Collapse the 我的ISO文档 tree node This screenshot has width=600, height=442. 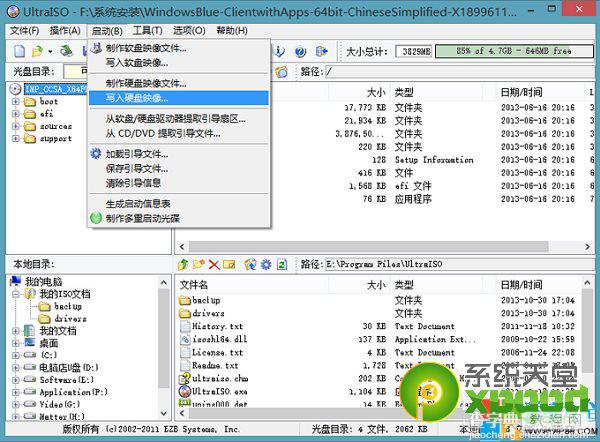point(16,294)
